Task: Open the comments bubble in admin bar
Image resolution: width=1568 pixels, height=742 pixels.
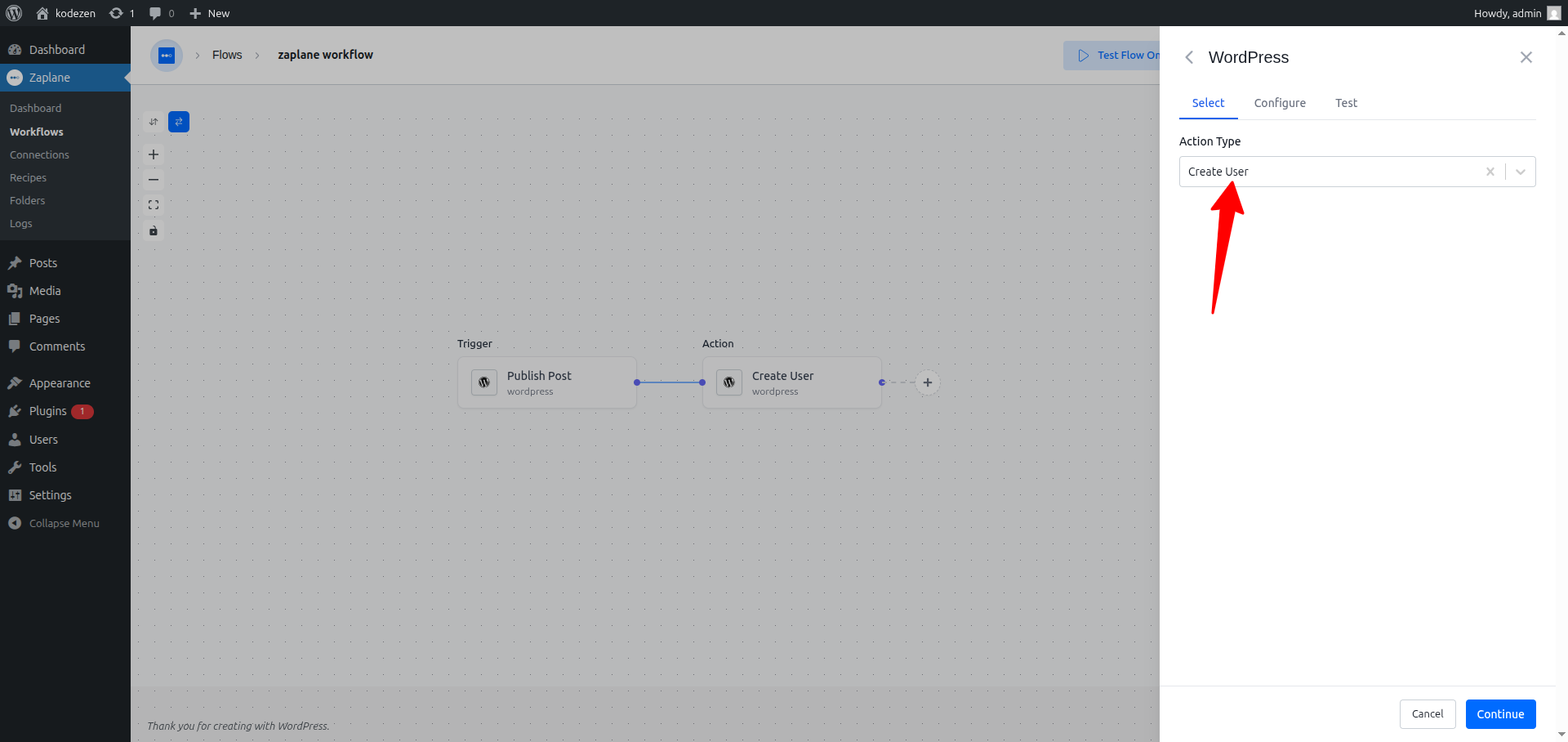Action: 162,13
